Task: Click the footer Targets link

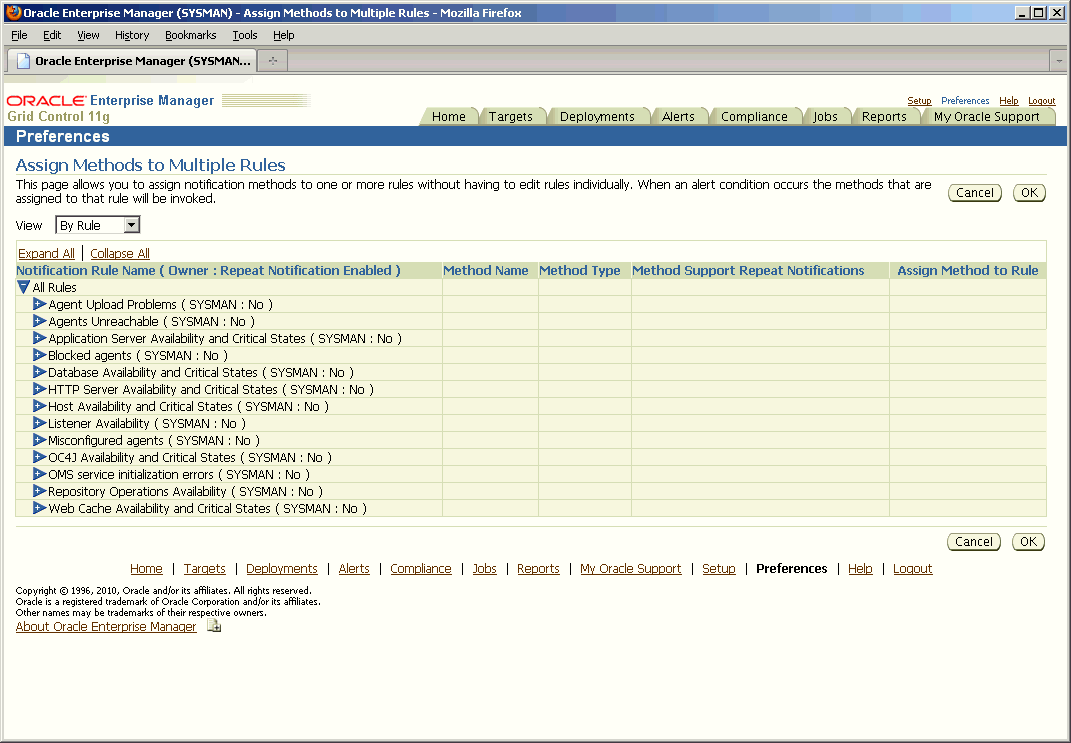Action: 204,568
